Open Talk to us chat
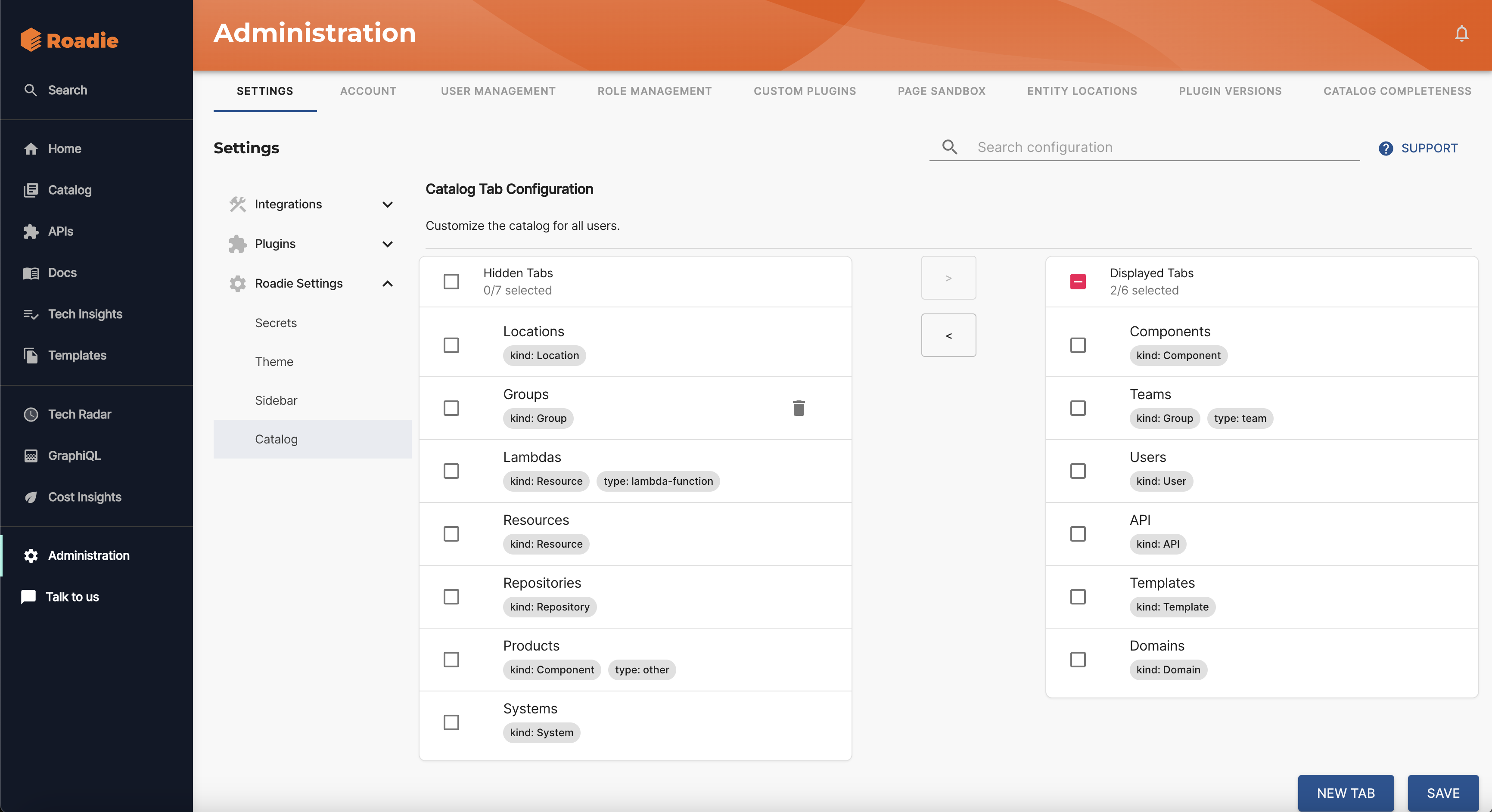The height and width of the screenshot is (812, 1492). tap(72, 597)
